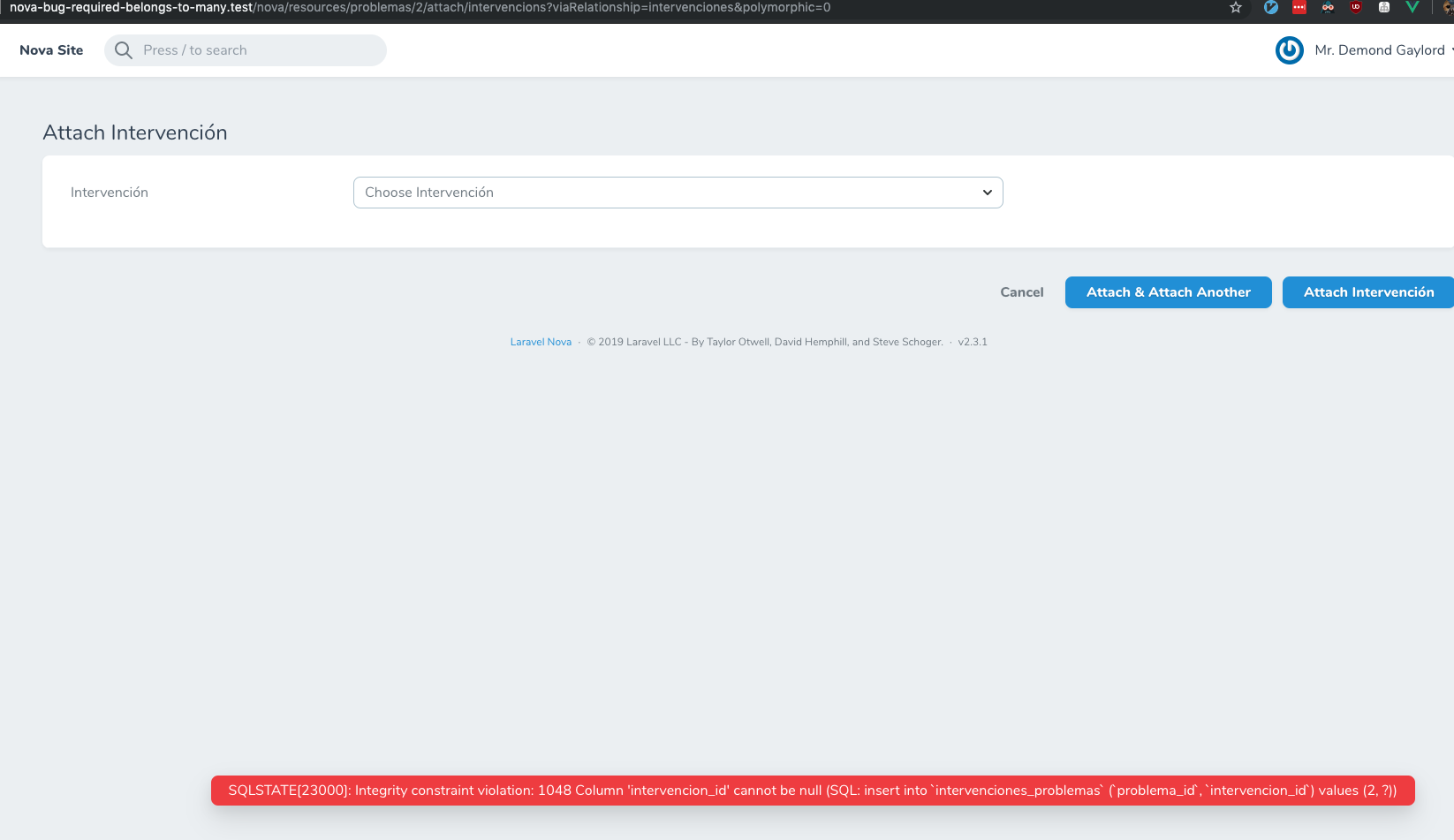
Task: Click the uBlock Origin extension icon
Action: 1357,7
